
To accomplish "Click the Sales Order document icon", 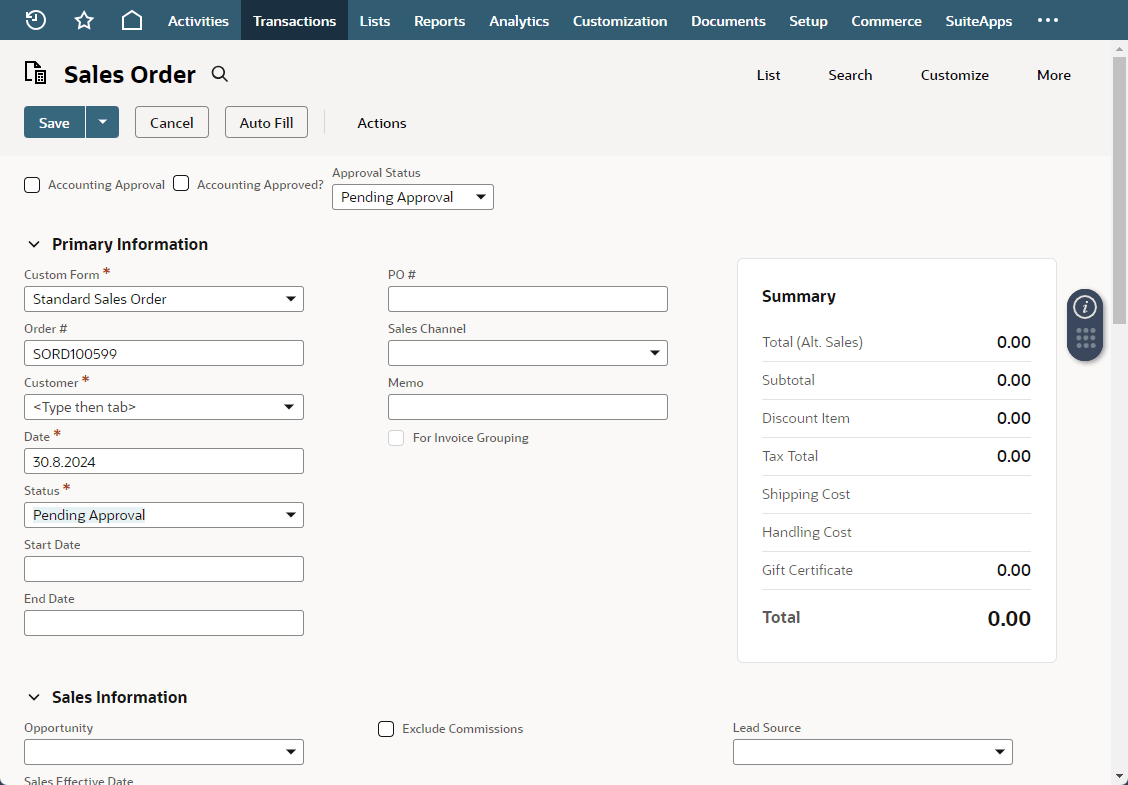I will click(35, 73).
